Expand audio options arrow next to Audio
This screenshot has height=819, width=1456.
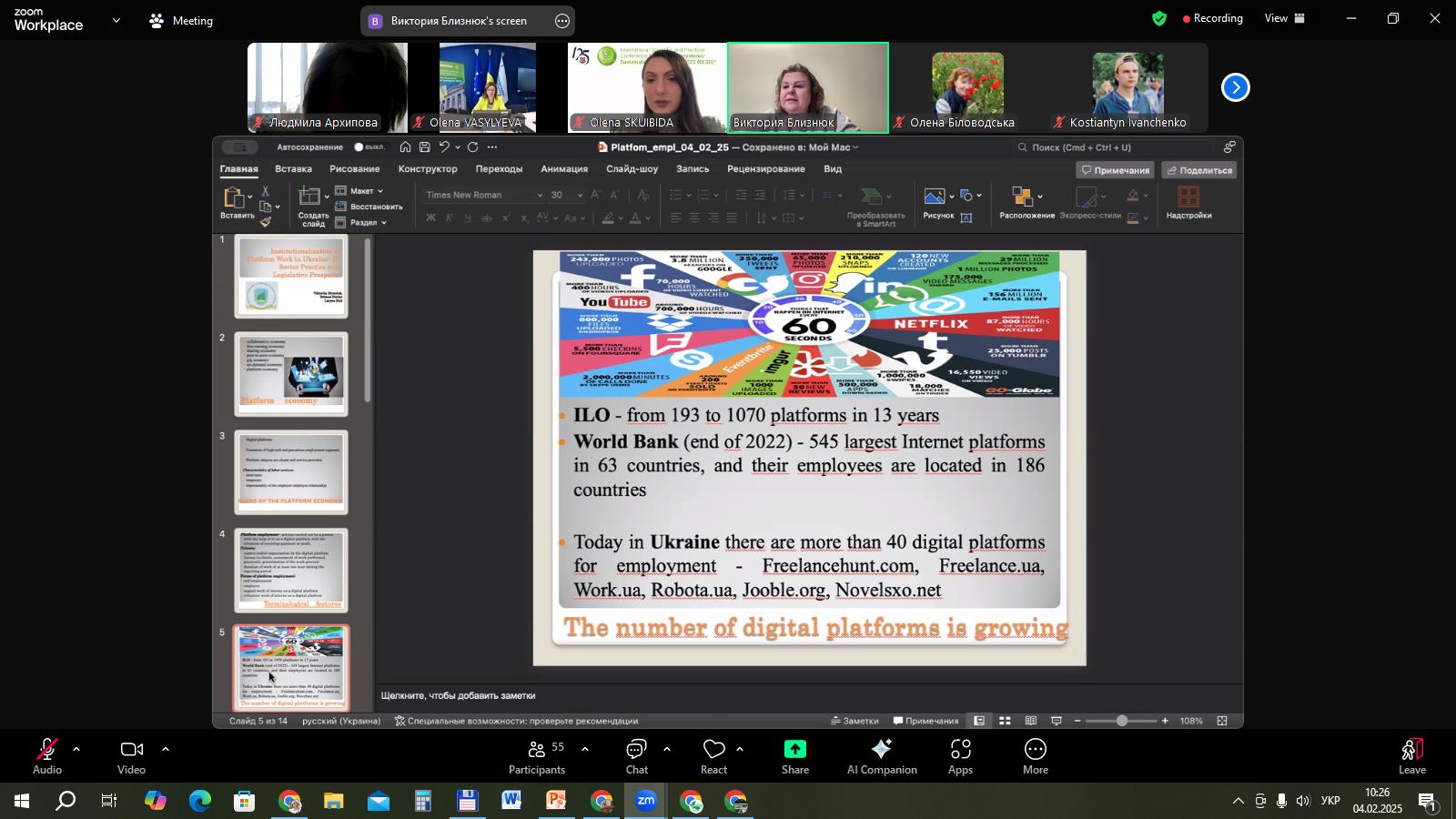pyautogui.click(x=76, y=750)
